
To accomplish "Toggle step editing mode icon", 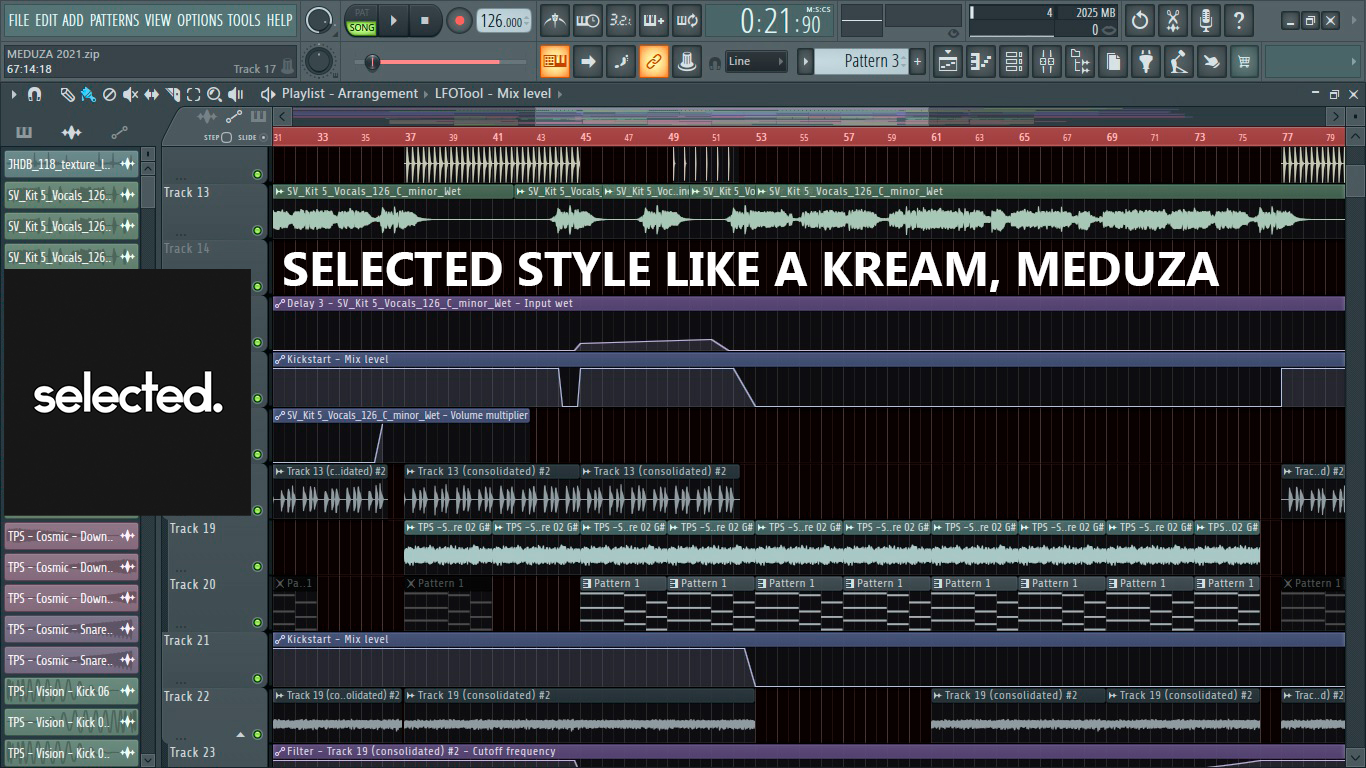I will (x=621, y=62).
